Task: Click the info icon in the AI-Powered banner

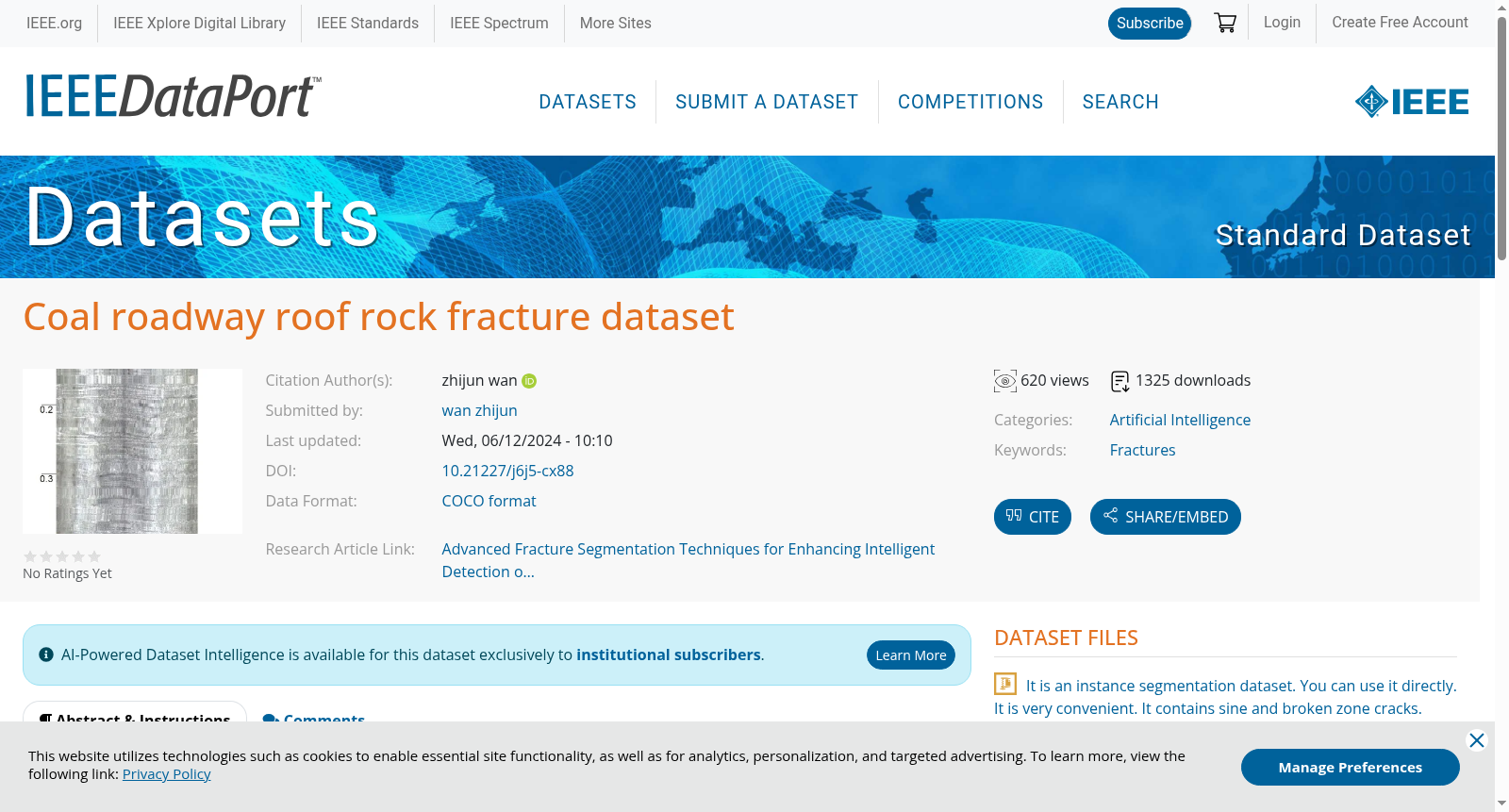Action: pyautogui.click(x=46, y=655)
